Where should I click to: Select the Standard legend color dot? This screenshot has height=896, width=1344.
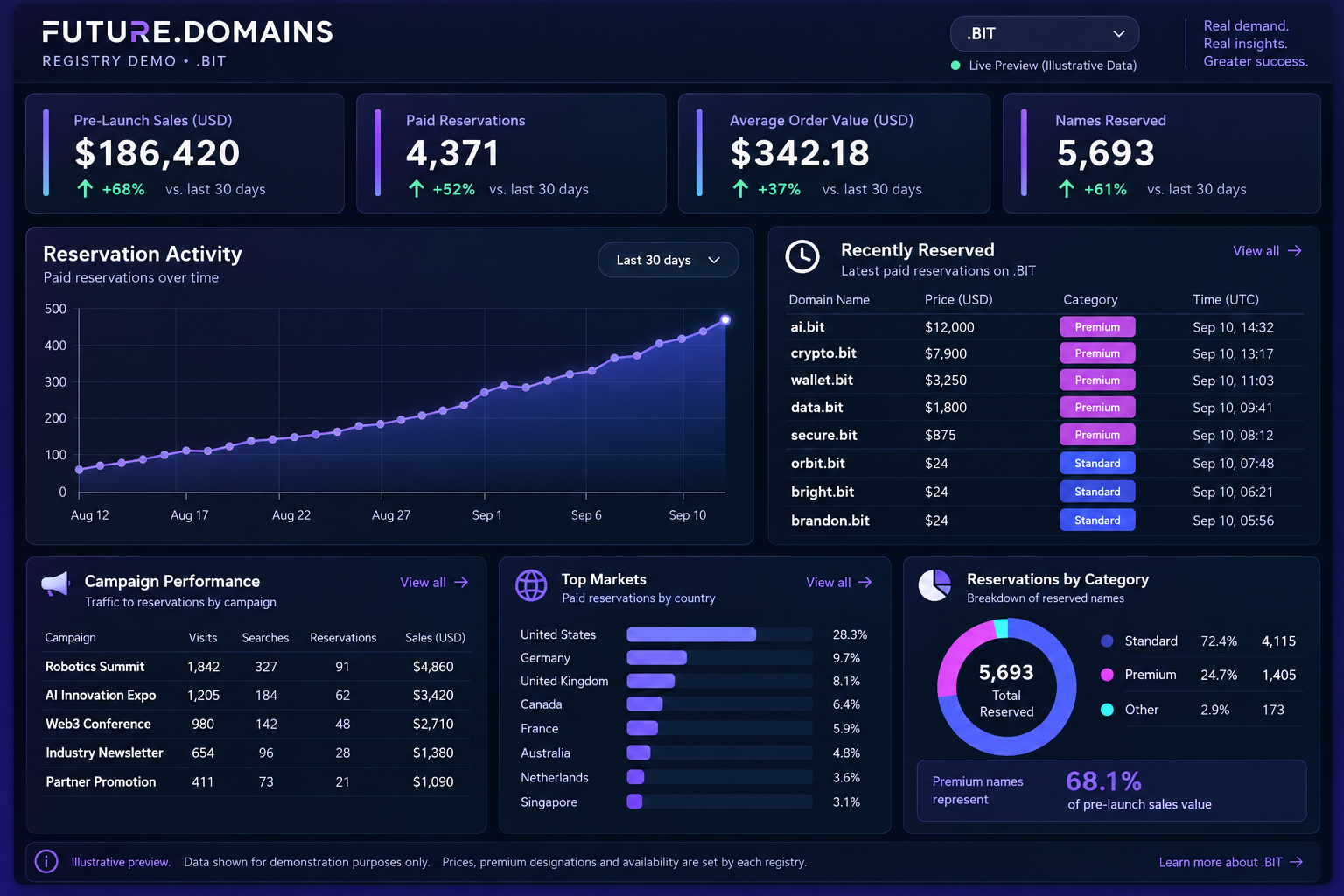(x=1107, y=641)
